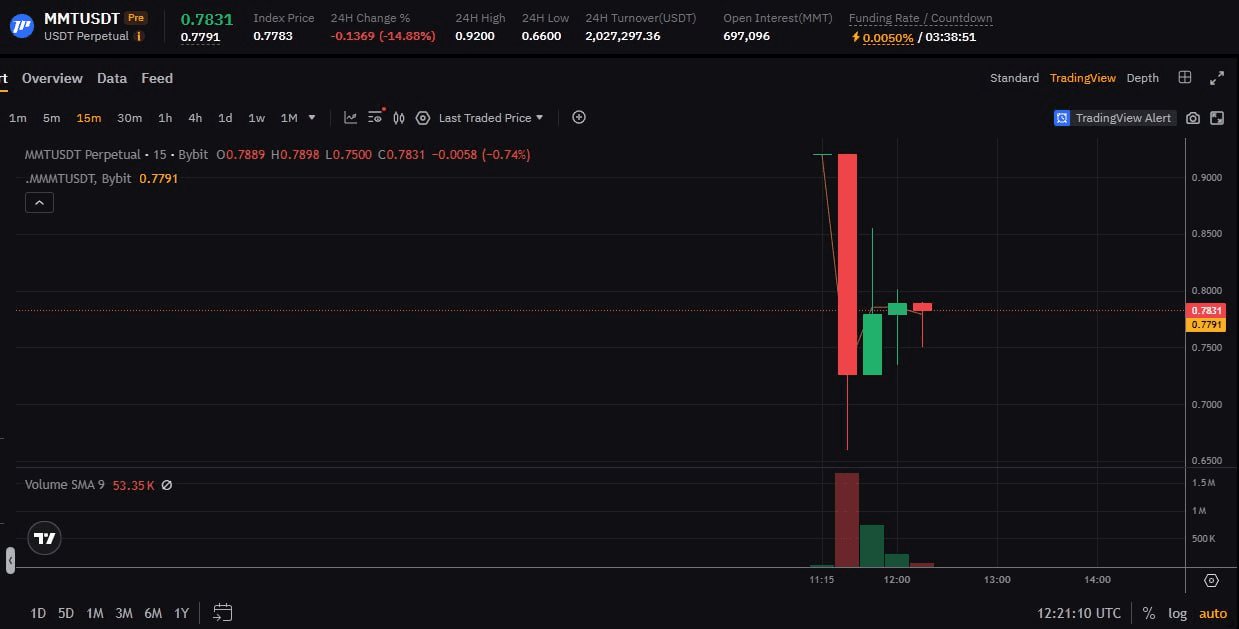Select the 1h timeframe
This screenshot has height=629, width=1239.
[165, 118]
